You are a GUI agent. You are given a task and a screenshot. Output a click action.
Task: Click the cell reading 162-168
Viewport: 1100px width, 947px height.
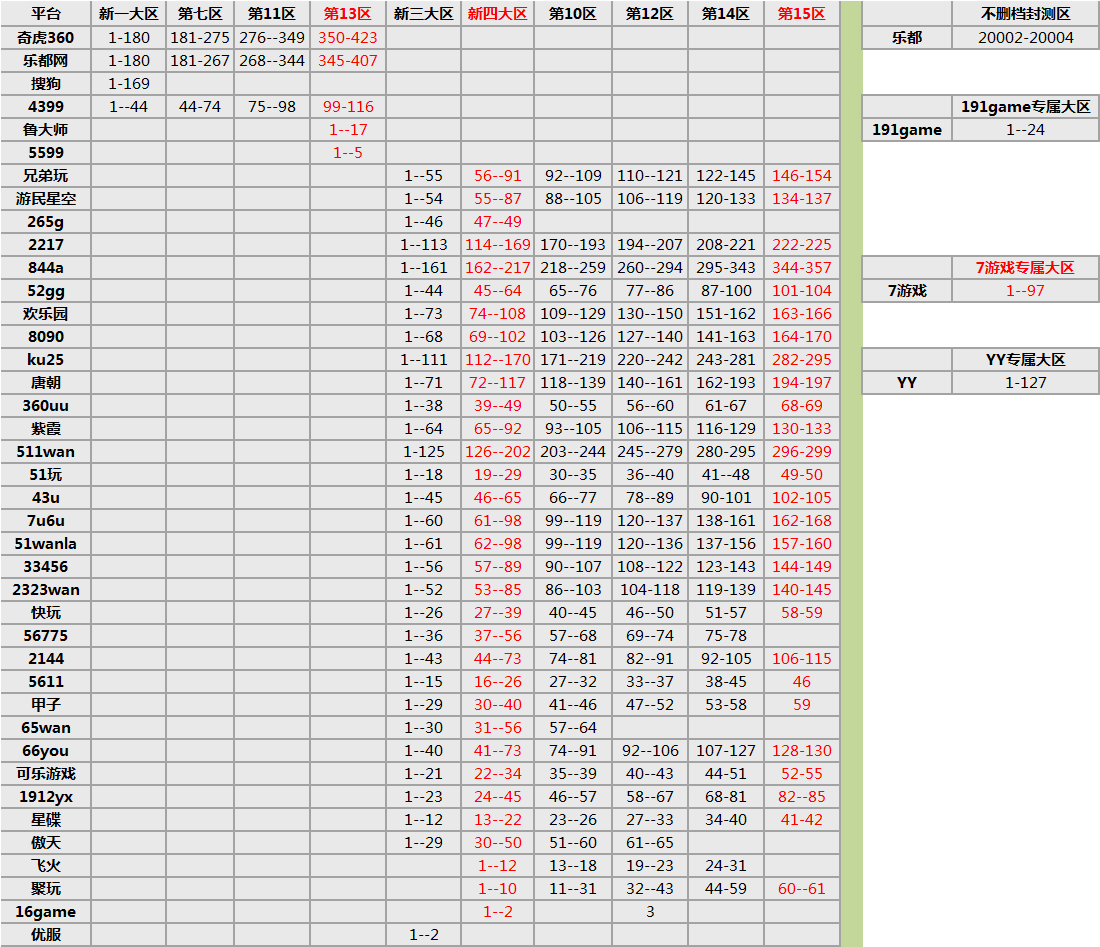(x=801, y=521)
